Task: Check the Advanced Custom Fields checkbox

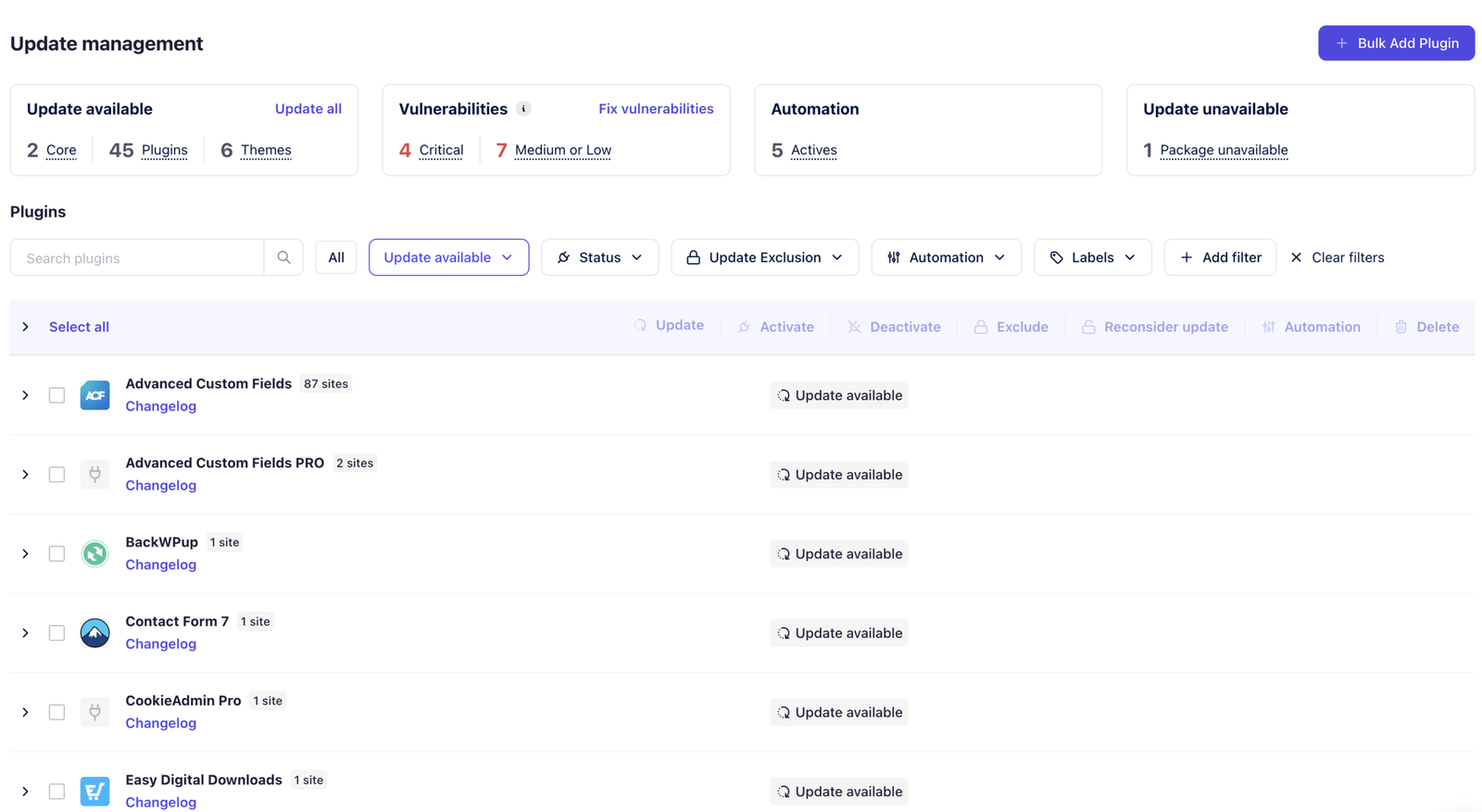Action: click(x=57, y=395)
